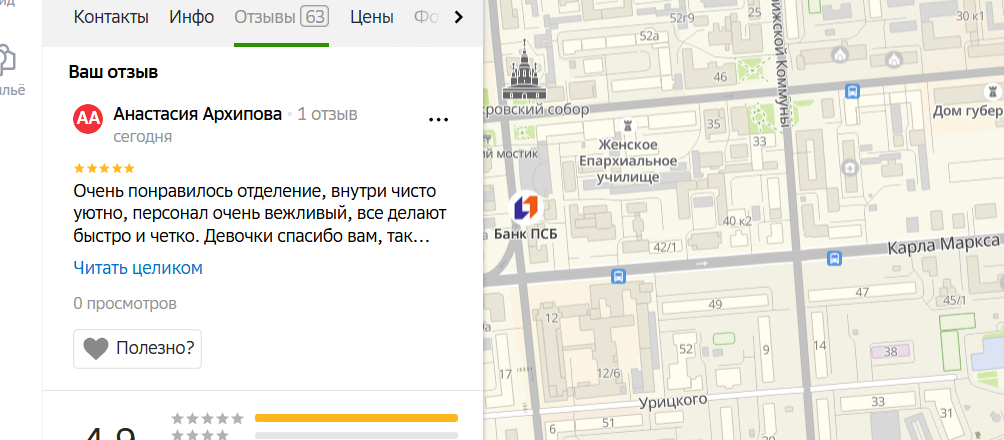Screen dimensions: 1004x440
Task: Click the сегодня review date
Action: point(143,137)
